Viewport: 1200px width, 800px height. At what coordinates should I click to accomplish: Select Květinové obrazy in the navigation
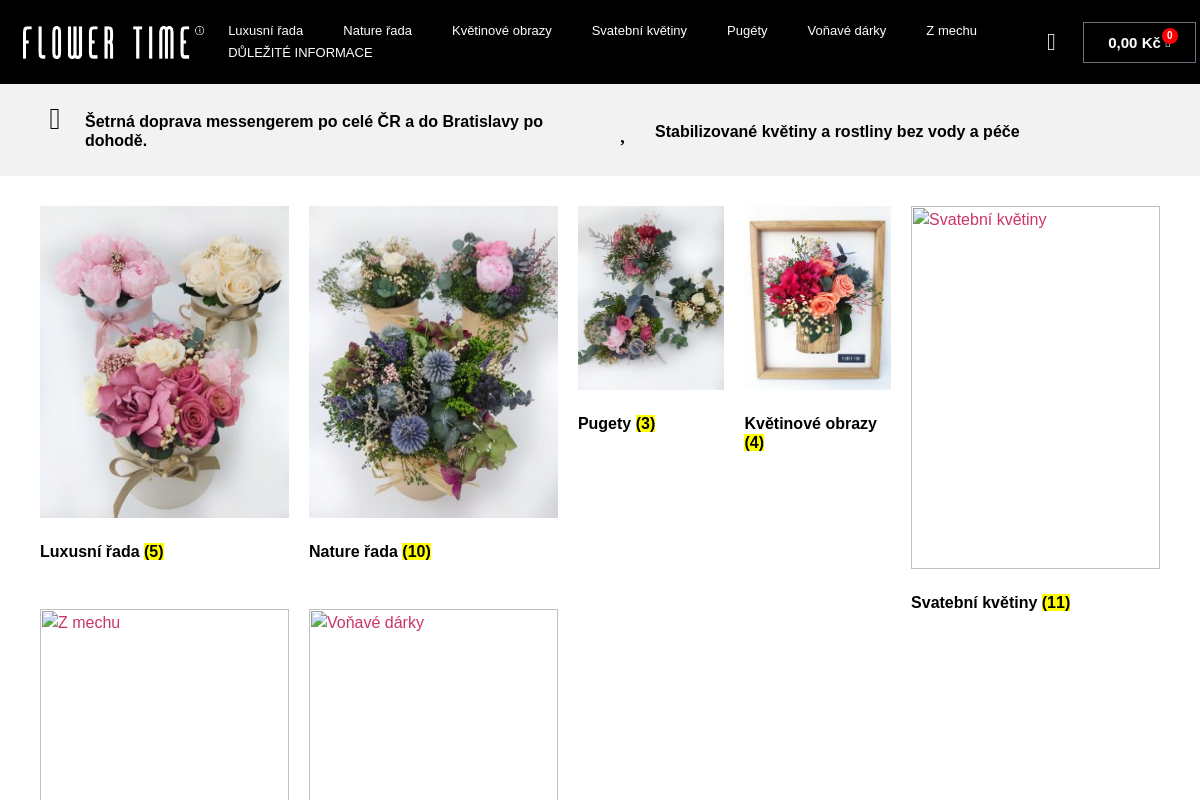[x=501, y=30]
